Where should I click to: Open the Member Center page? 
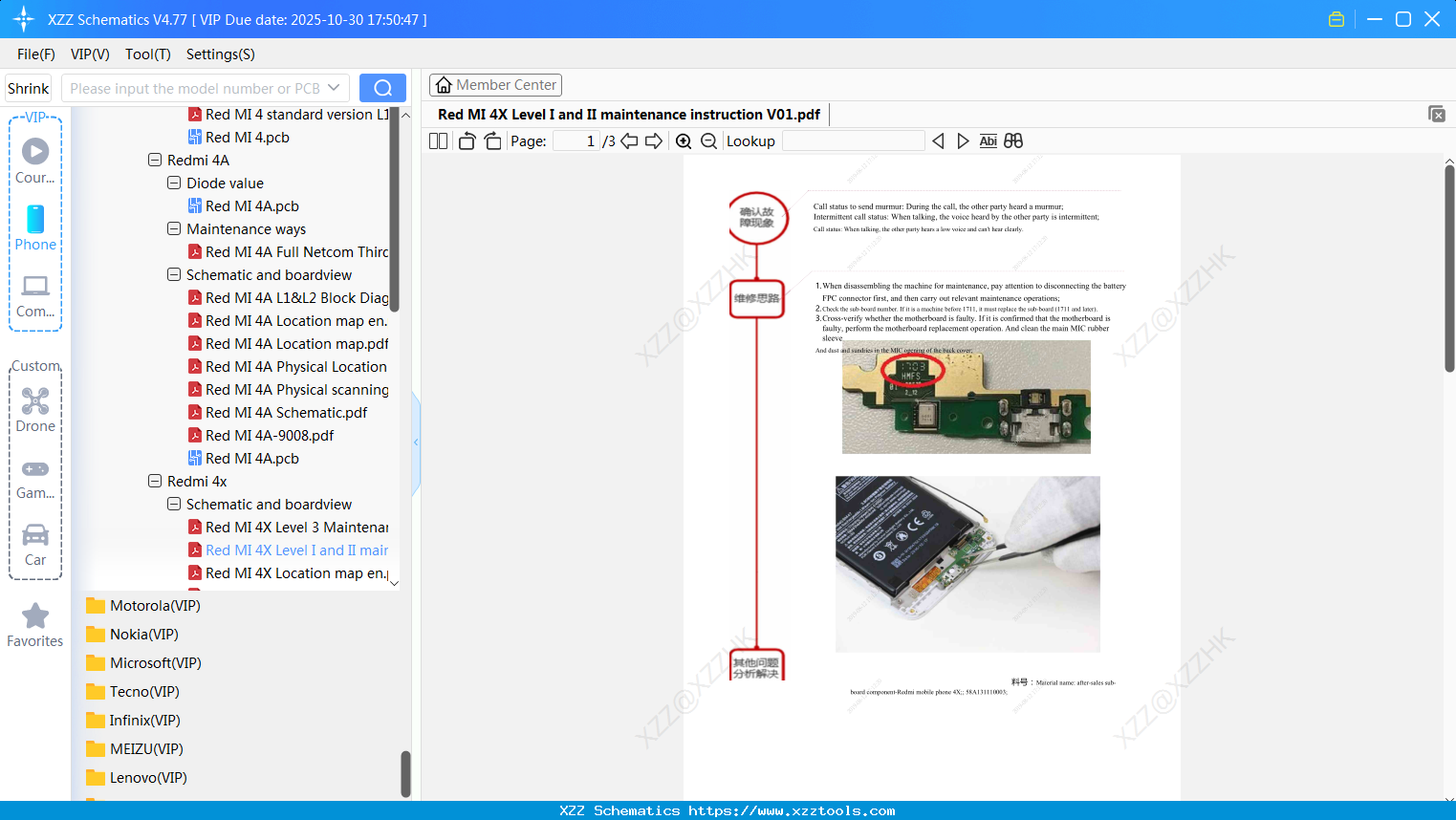click(x=495, y=85)
